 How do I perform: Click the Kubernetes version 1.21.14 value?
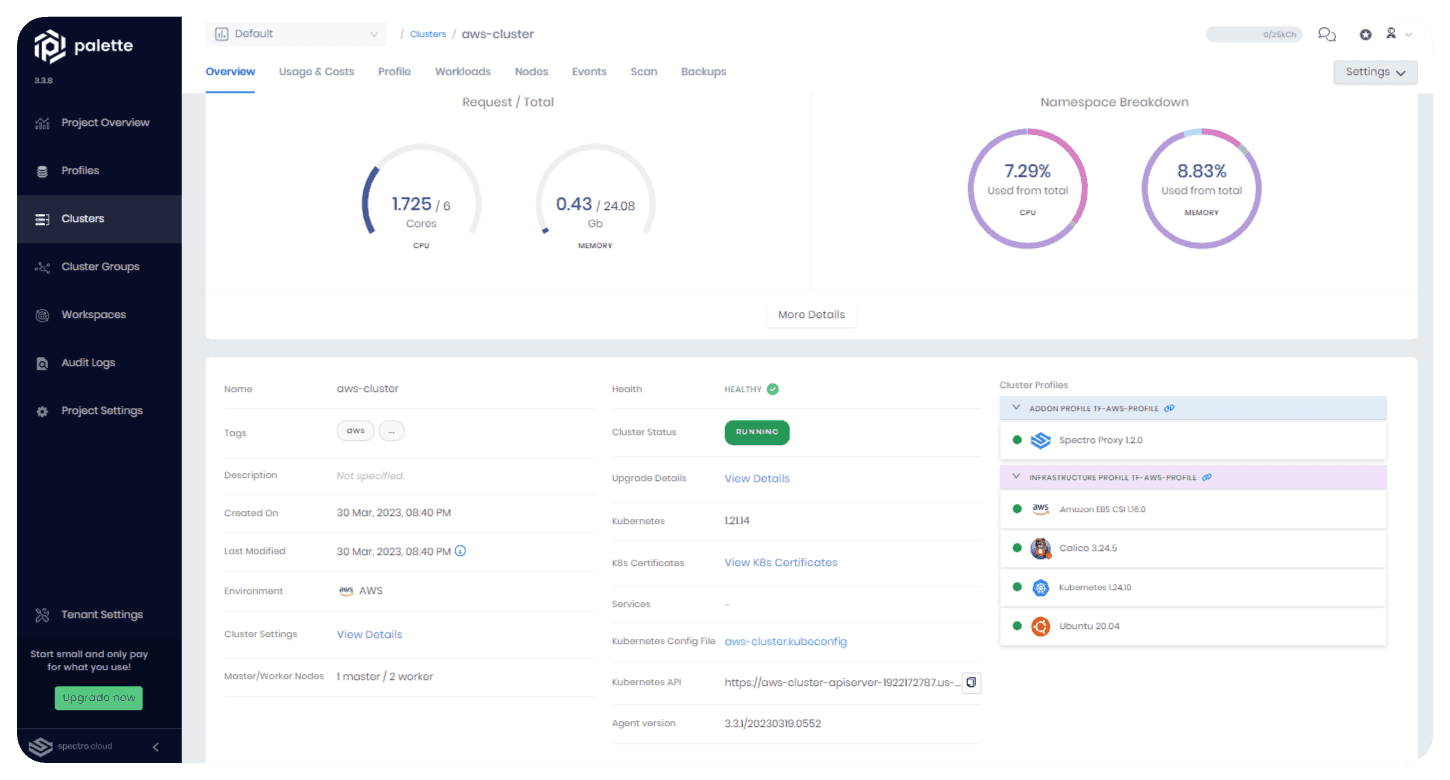pyautogui.click(x=737, y=521)
